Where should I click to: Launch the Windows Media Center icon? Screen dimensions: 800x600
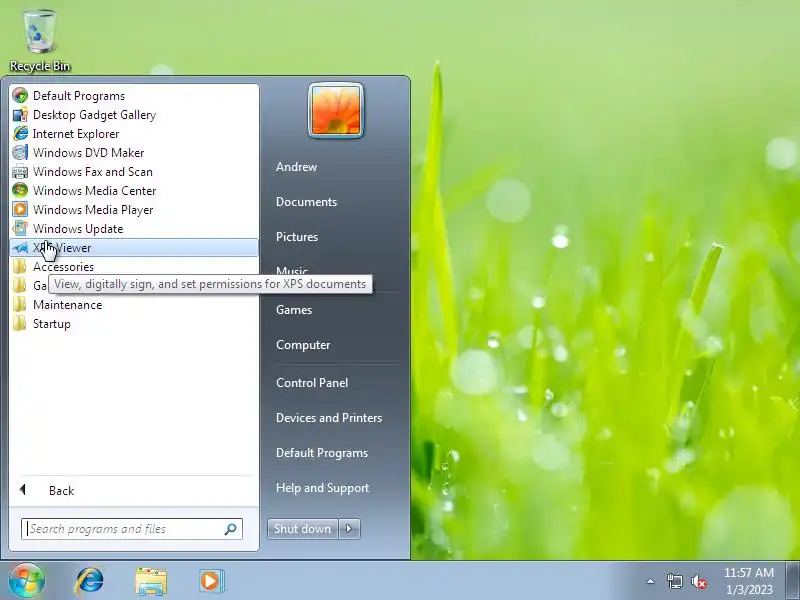click(x=20, y=191)
